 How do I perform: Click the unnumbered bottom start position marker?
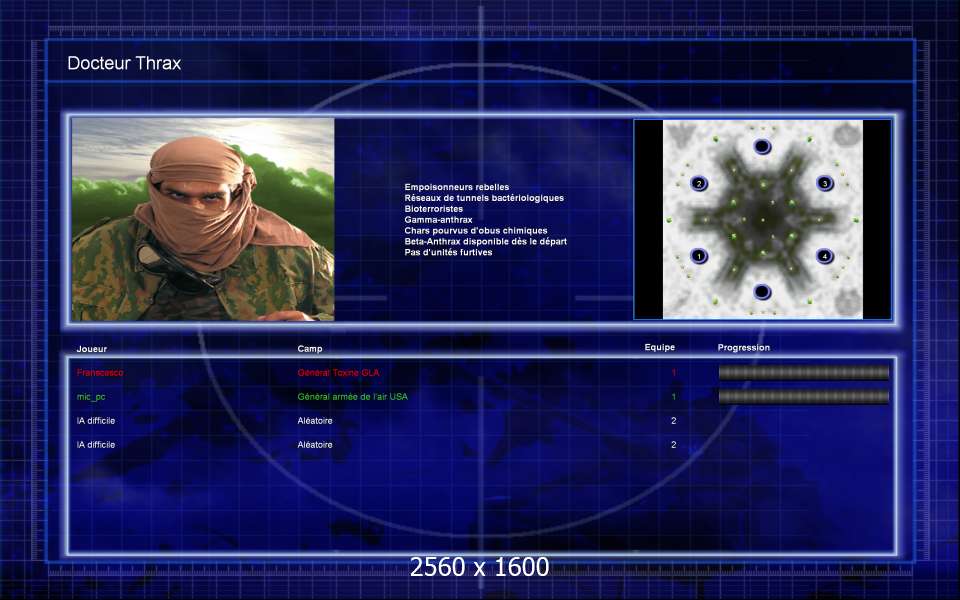point(762,292)
